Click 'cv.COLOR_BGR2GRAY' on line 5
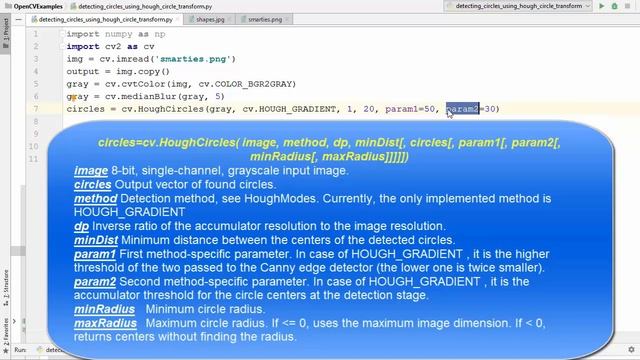This screenshot has height=360, width=640. [244, 84]
